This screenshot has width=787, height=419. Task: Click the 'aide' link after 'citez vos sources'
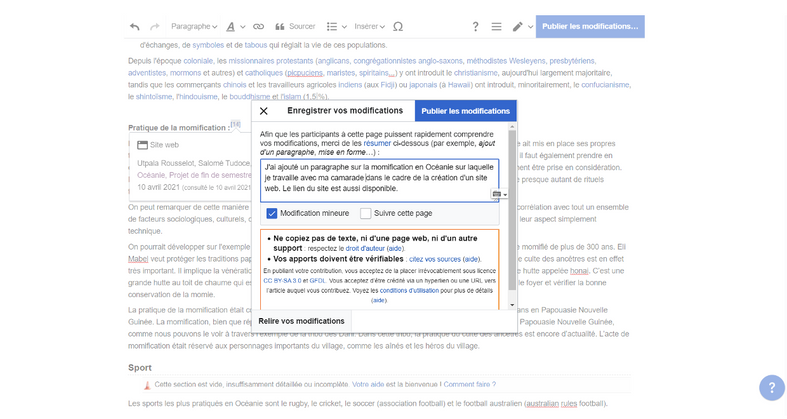pyautogui.click(x=471, y=259)
